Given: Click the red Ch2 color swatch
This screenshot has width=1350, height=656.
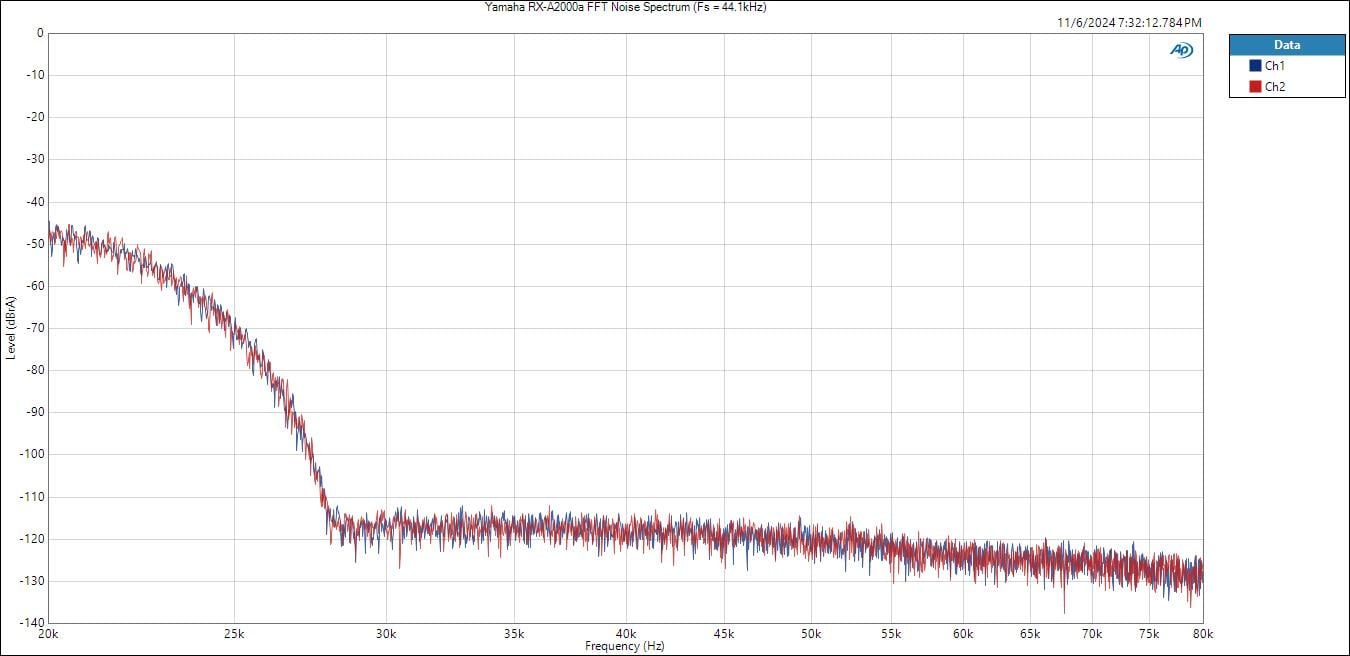Looking at the screenshot, I should tap(1255, 87).
